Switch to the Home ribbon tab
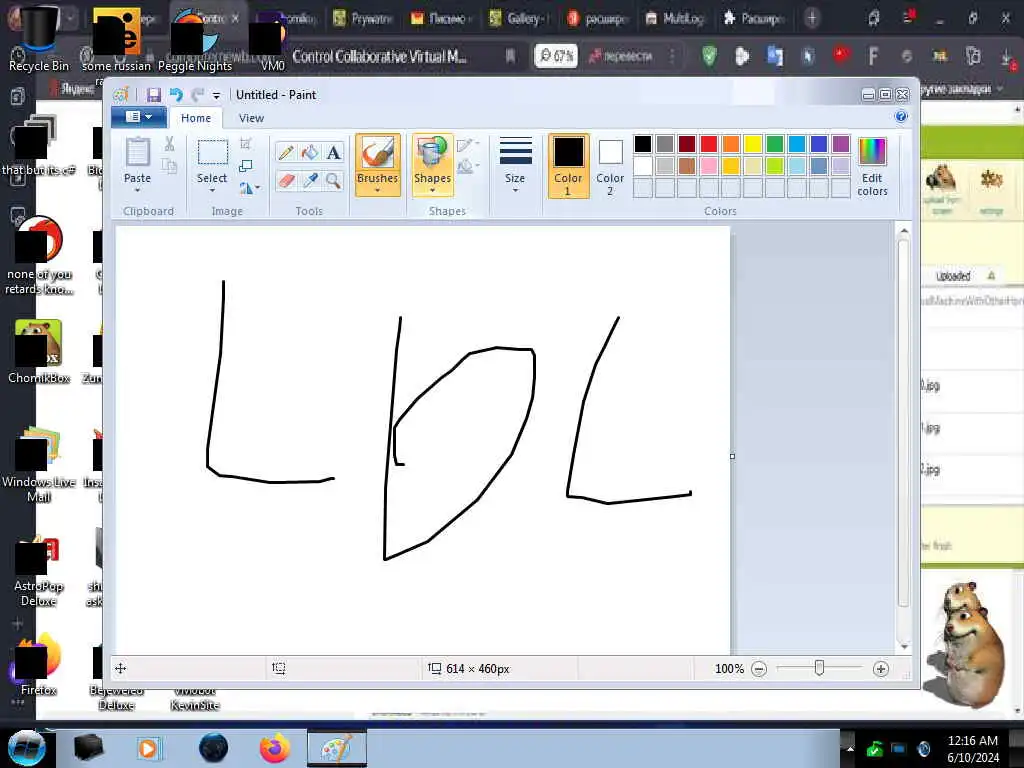The height and width of the screenshot is (768, 1024). pyautogui.click(x=196, y=118)
